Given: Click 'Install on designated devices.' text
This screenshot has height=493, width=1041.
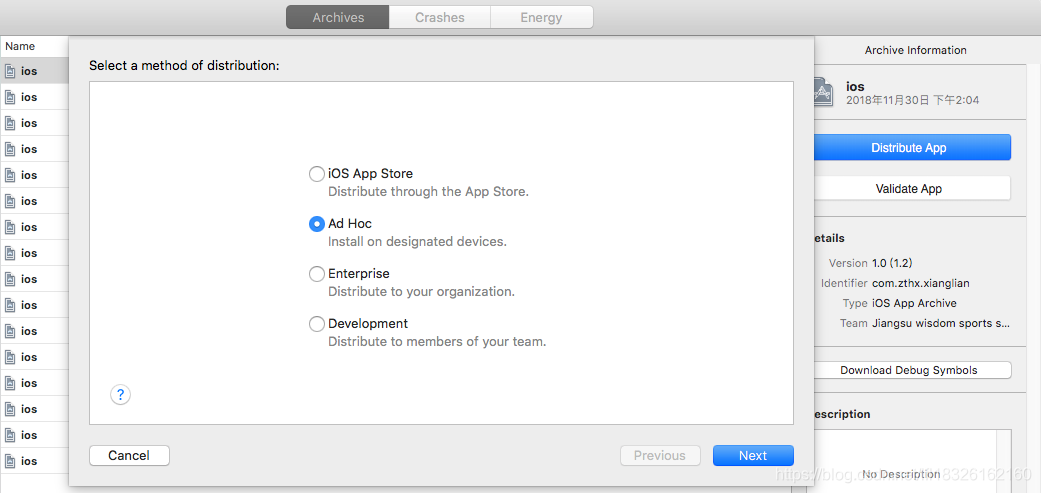Looking at the screenshot, I should pos(417,242).
